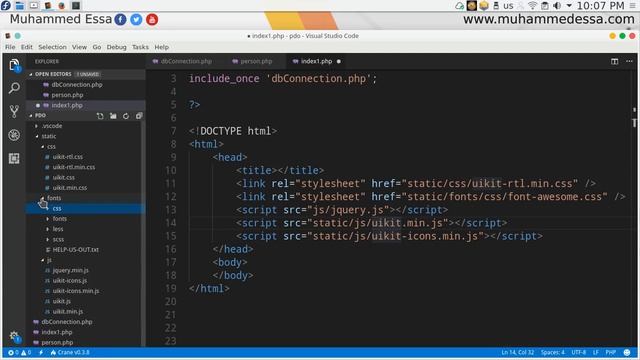
Task: Click the YouTube icon beside Muhammed Essa
Action: click(x=152, y=19)
